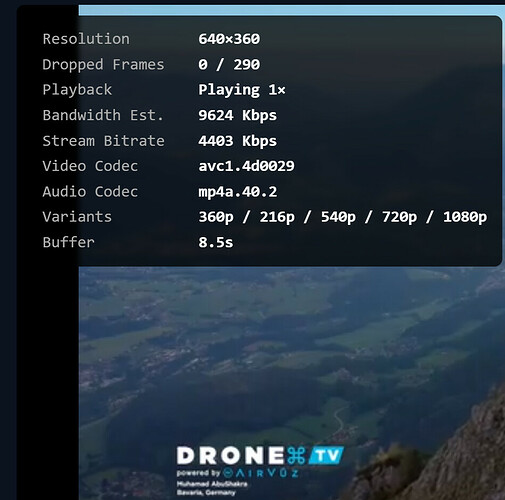Select the 9624 Kbps bandwidth value
This screenshot has height=500, width=505.
click(x=237, y=116)
